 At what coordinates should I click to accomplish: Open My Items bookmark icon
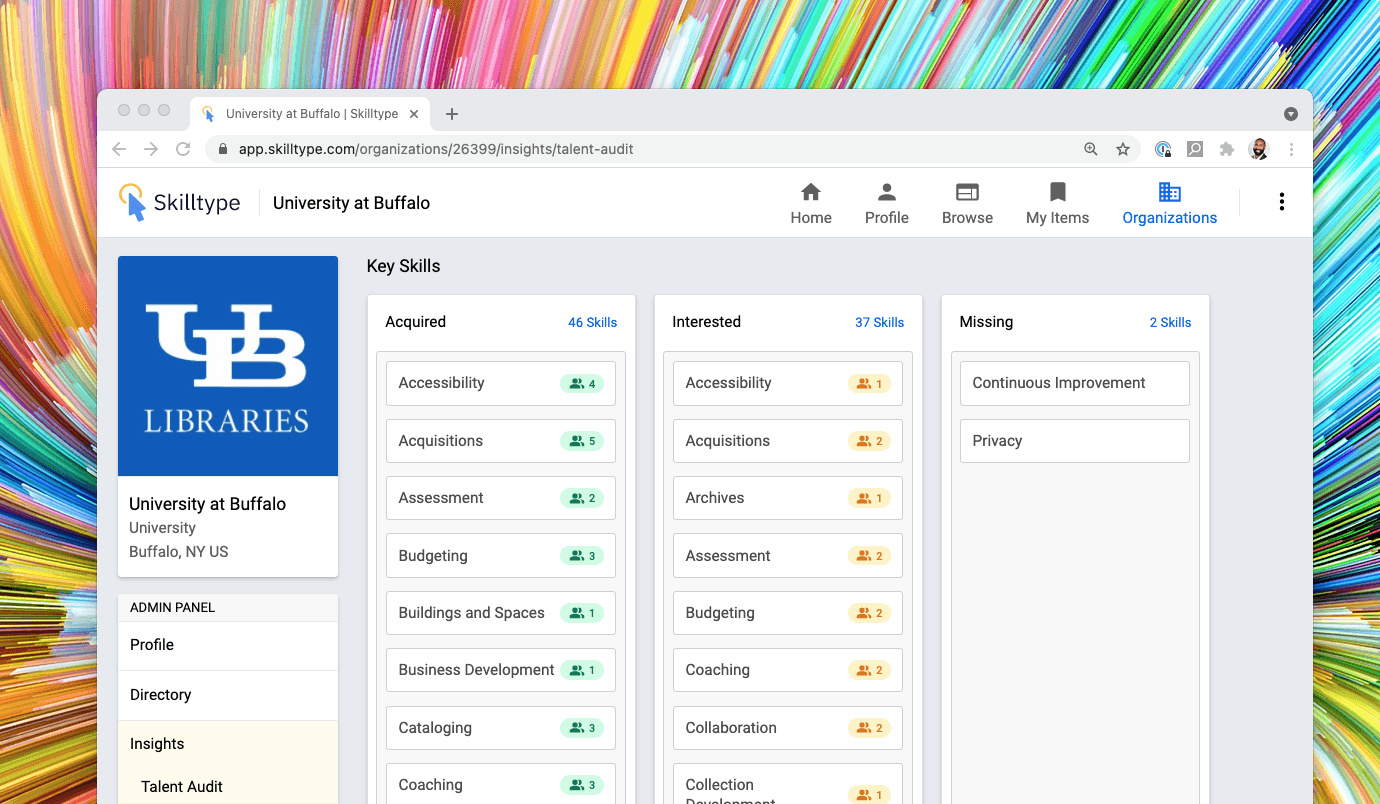click(1057, 192)
